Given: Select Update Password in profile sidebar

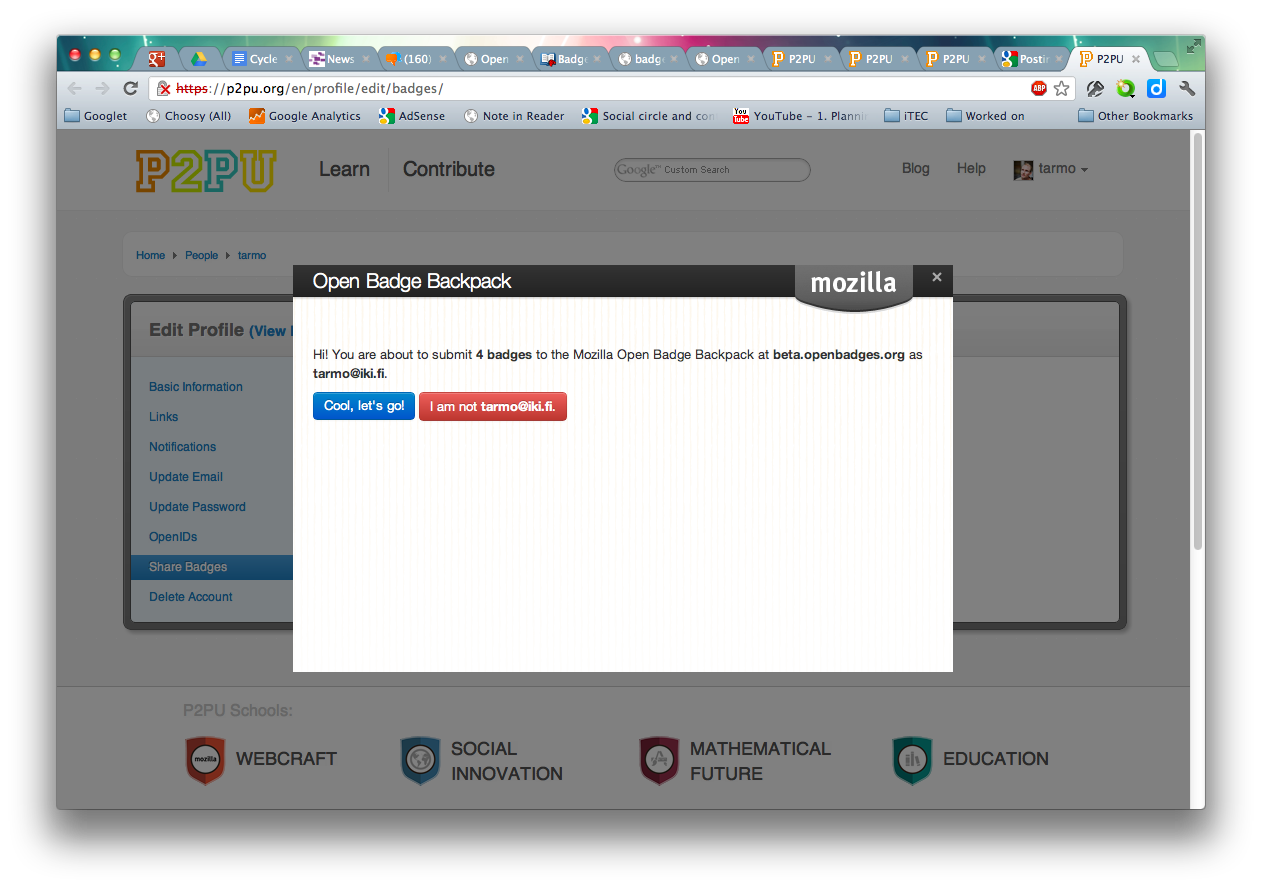Looking at the screenshot, I should (197, 507).
